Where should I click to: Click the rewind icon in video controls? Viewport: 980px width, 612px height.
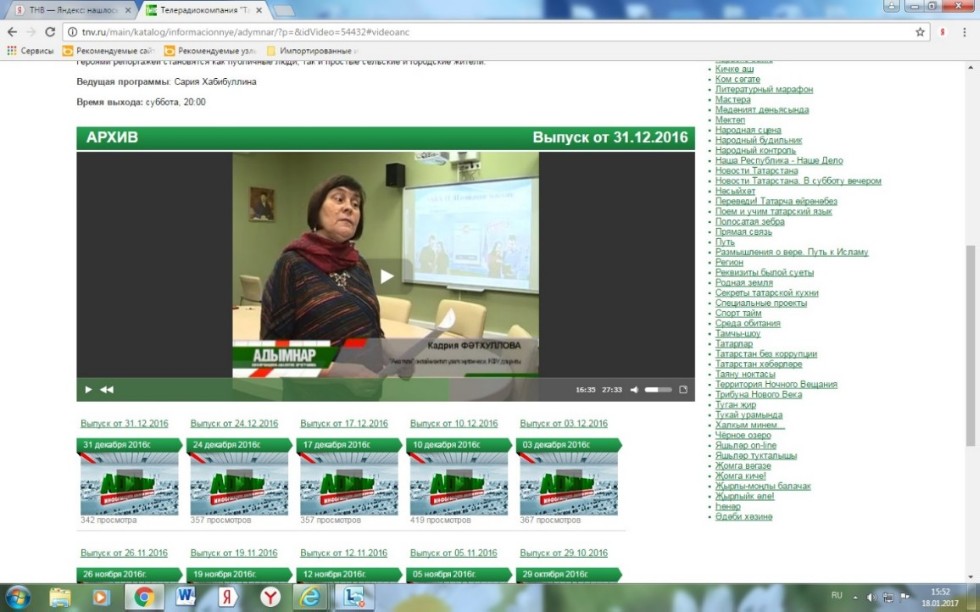tap(106, 390)
